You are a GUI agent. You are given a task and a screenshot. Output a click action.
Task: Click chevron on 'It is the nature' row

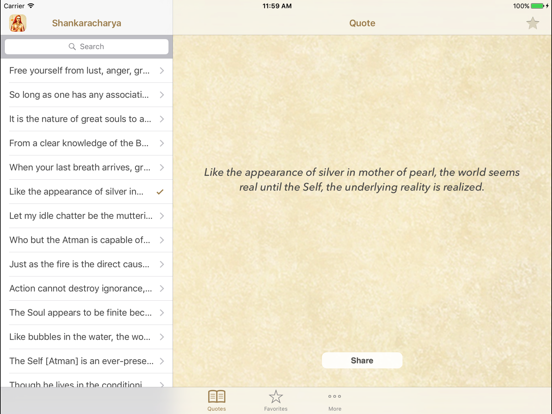point(162,119)
